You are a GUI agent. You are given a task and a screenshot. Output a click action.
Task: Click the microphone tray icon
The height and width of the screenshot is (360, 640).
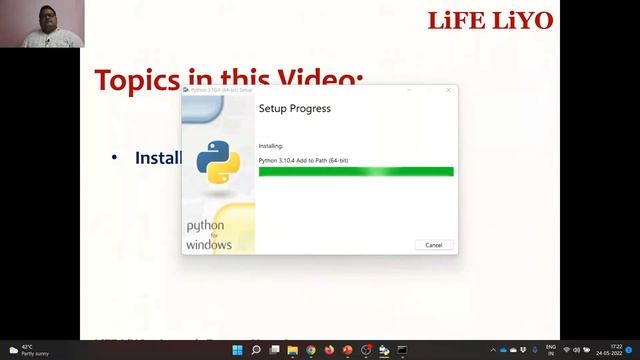pyautogui.click(x=535, y=350)
